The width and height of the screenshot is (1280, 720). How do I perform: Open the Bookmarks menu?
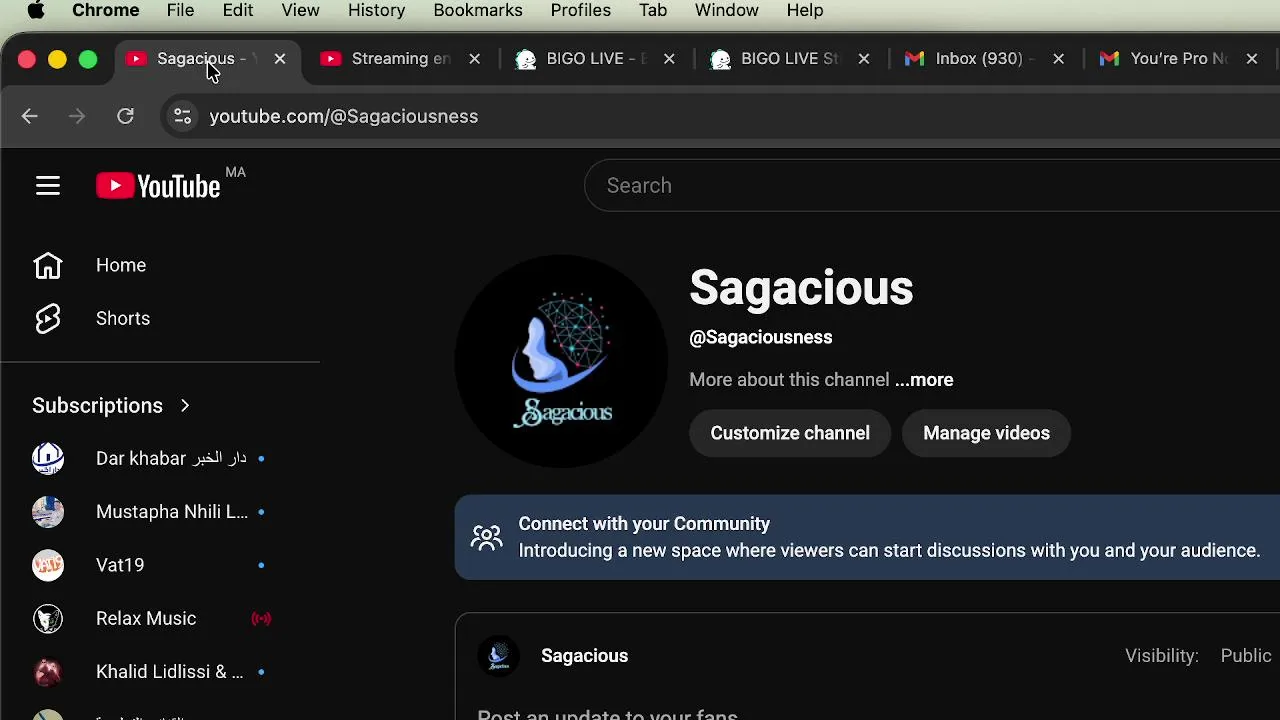(478, 11)
